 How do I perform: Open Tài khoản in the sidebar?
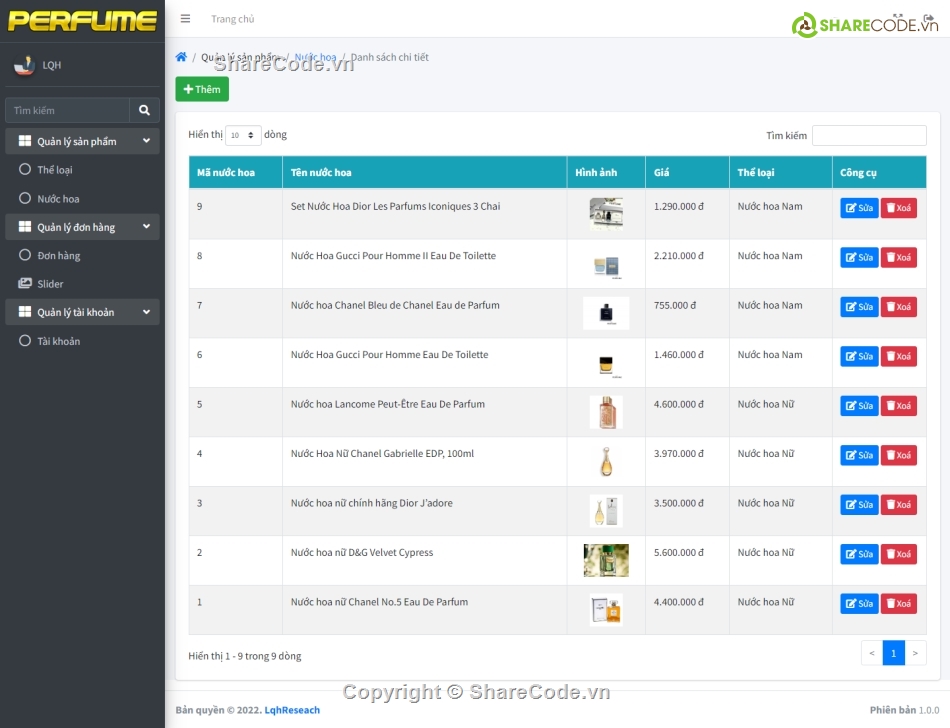point(58,341)
